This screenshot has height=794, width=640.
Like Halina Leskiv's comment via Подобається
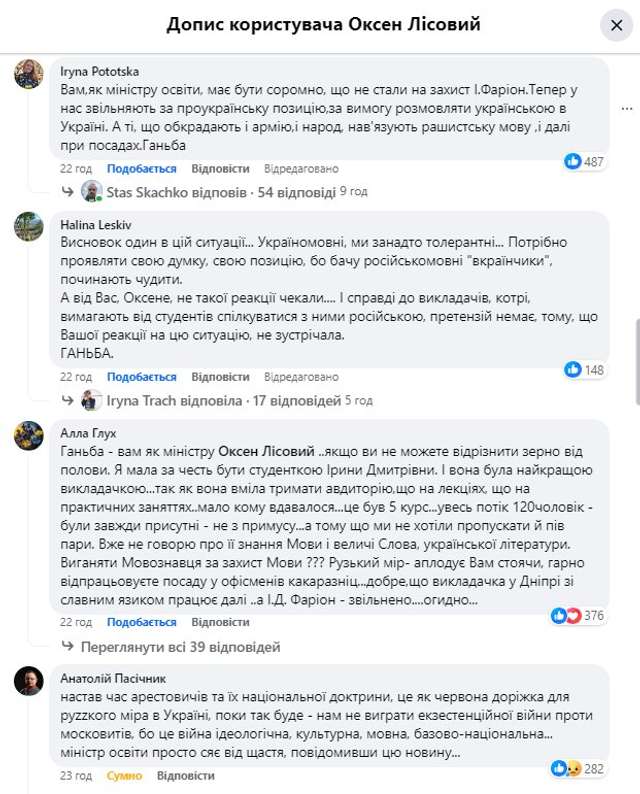(x=141, y=377)
